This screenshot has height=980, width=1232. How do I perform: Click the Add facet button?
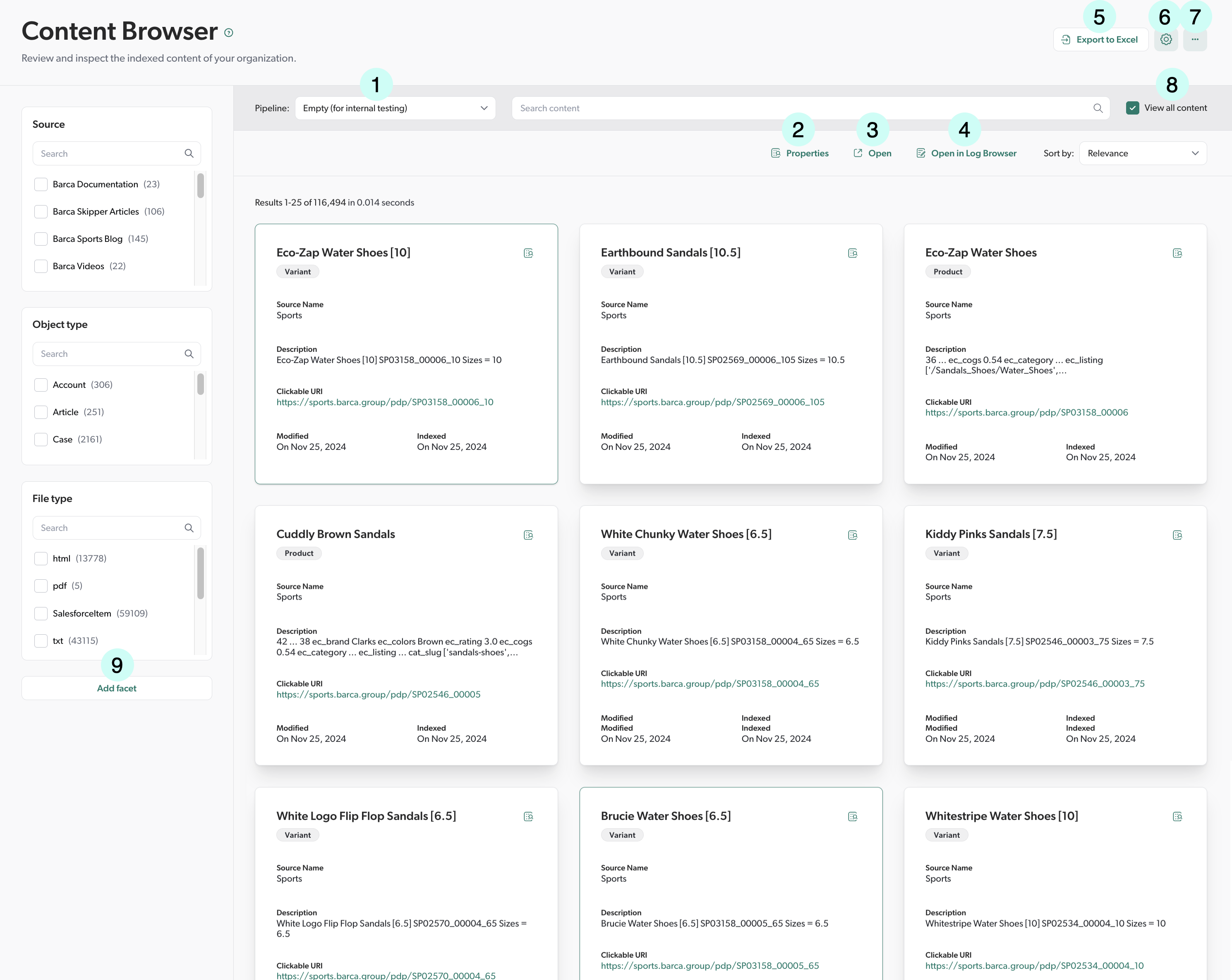(x=117, y=688)
